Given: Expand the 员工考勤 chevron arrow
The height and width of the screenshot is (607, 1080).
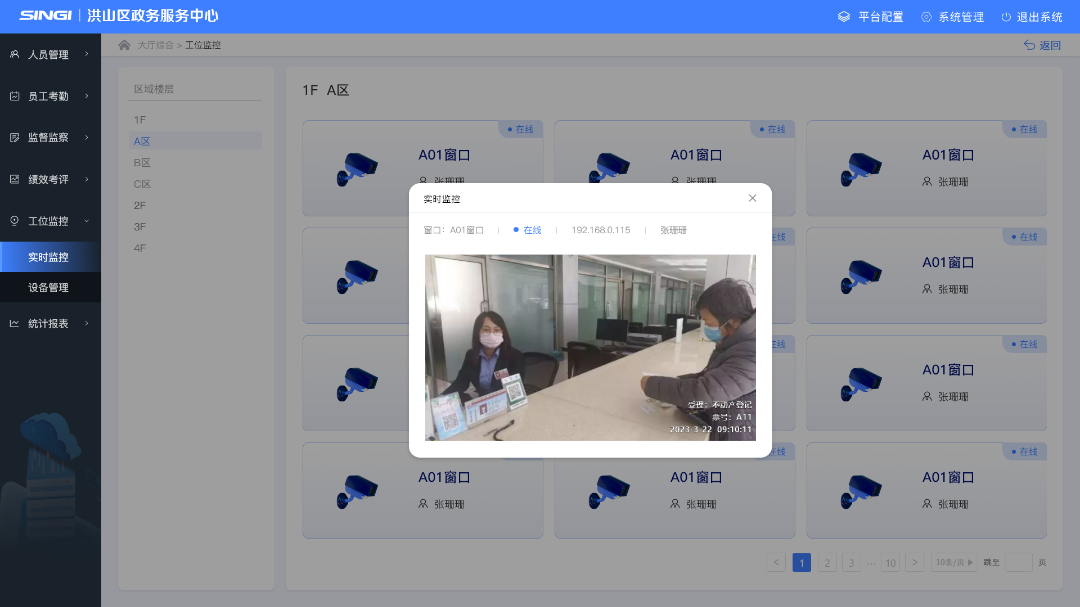Looking at the screenshot, I should (x=87, y=96).
